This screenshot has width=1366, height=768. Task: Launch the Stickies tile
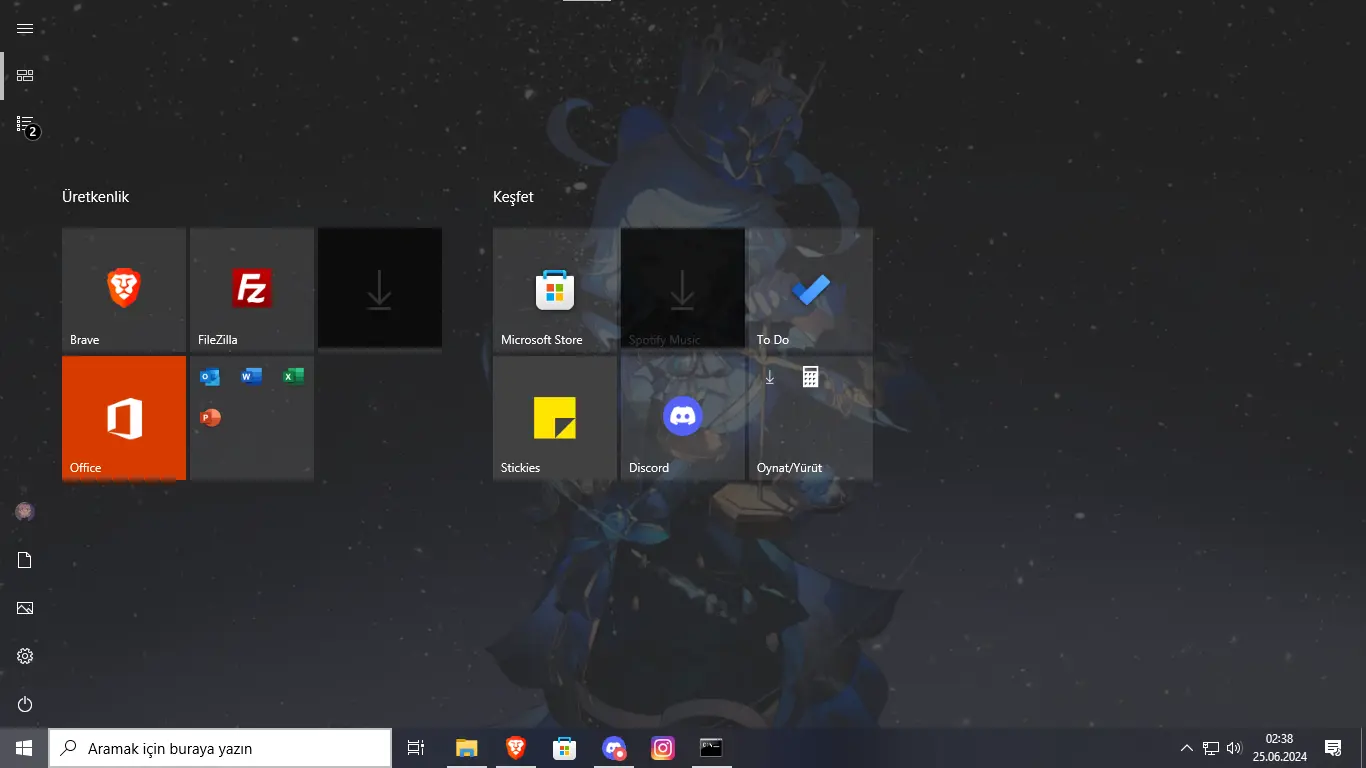555,417
